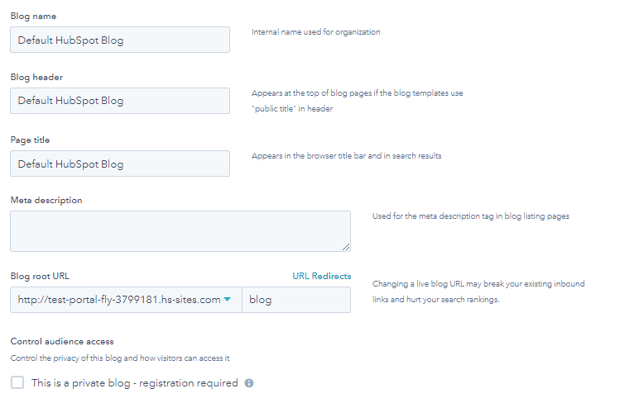Click the domain dropdown caret arrow
This screenshot has height=403, width=634.
[x=228, y=299]
